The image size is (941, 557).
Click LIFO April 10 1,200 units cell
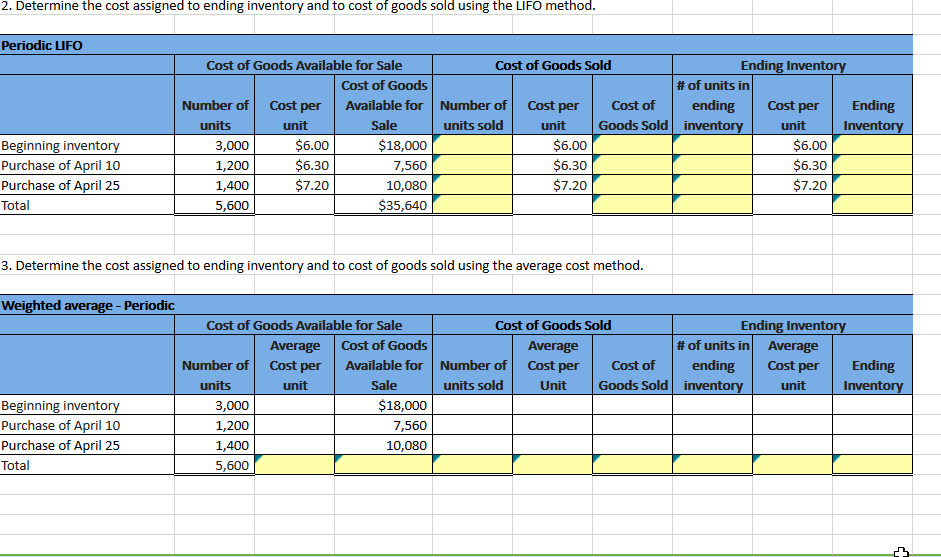point(215,165)
